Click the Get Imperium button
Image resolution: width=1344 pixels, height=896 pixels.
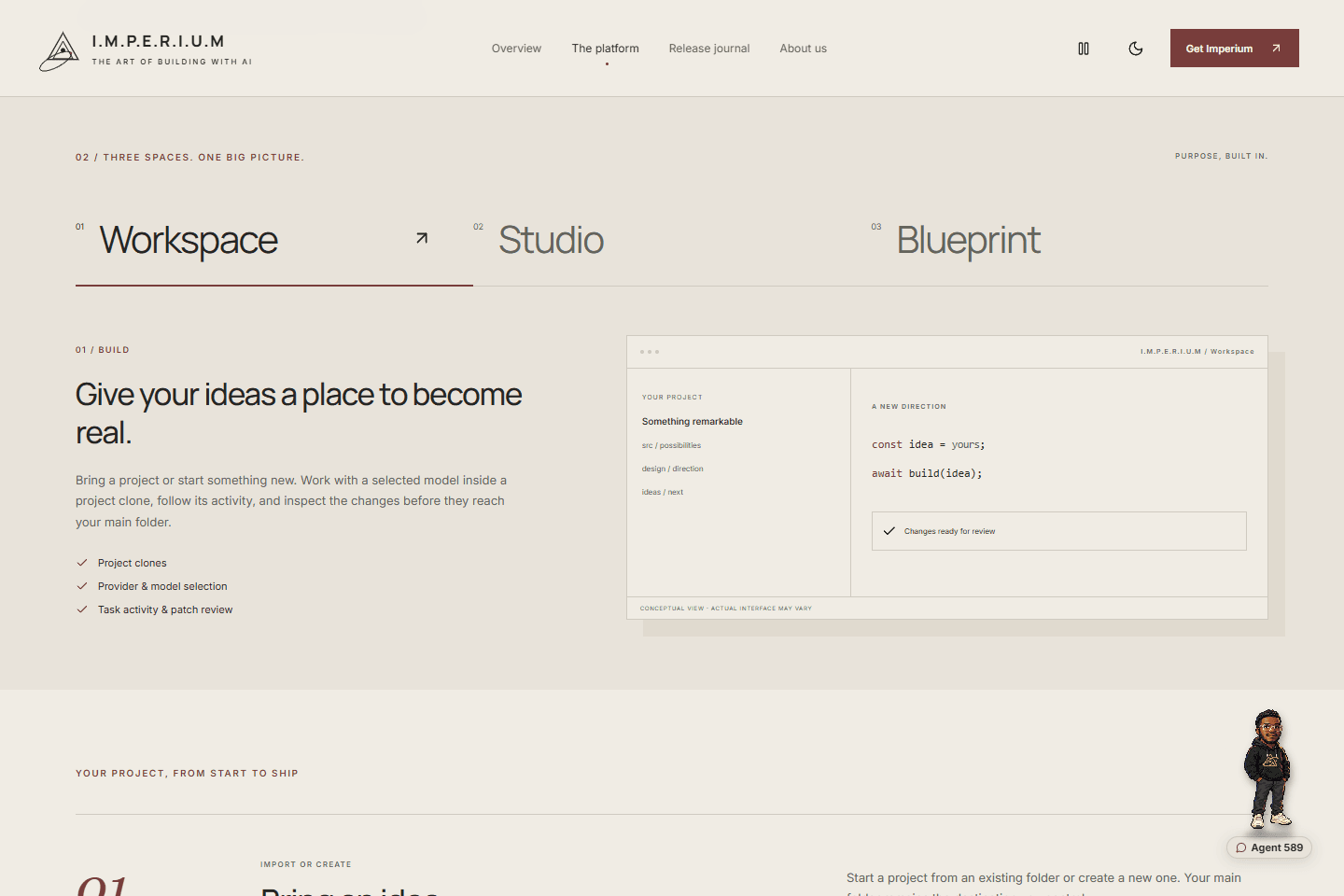pos(1235,49)
